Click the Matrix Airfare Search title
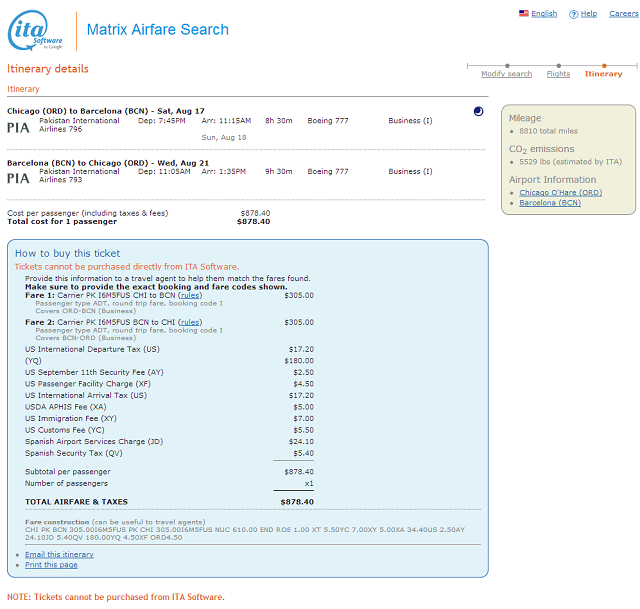The height and width of the screenshot is (609, 640). point(158,29)
